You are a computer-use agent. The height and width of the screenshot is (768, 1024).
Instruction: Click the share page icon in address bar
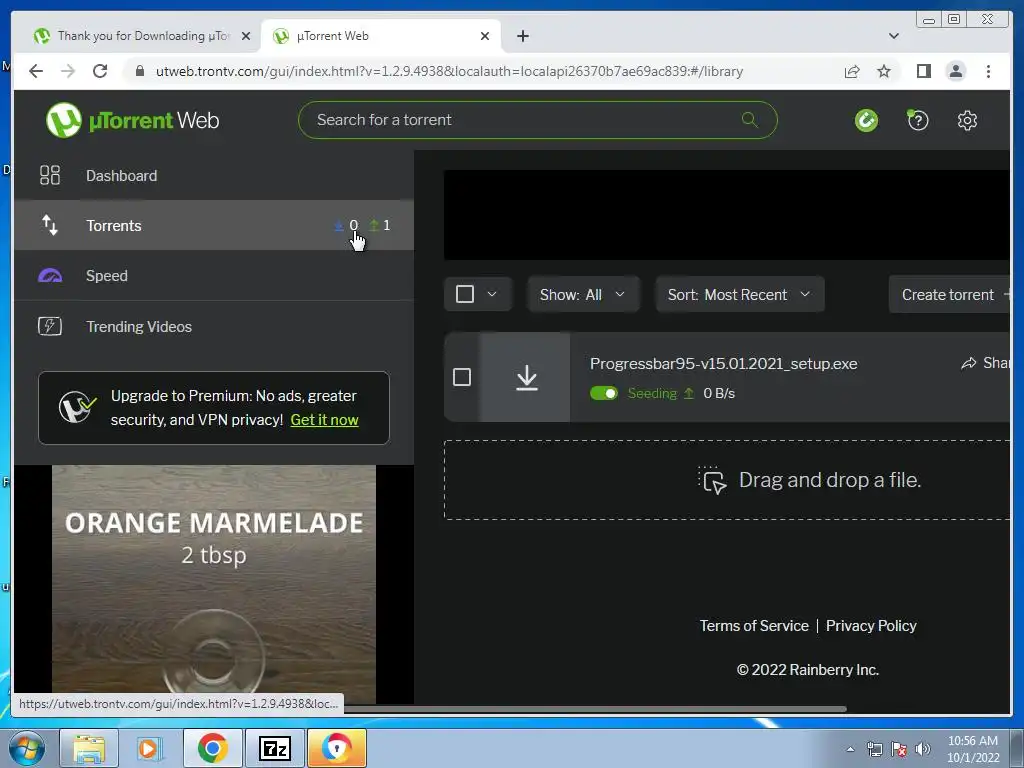(852, 71)
